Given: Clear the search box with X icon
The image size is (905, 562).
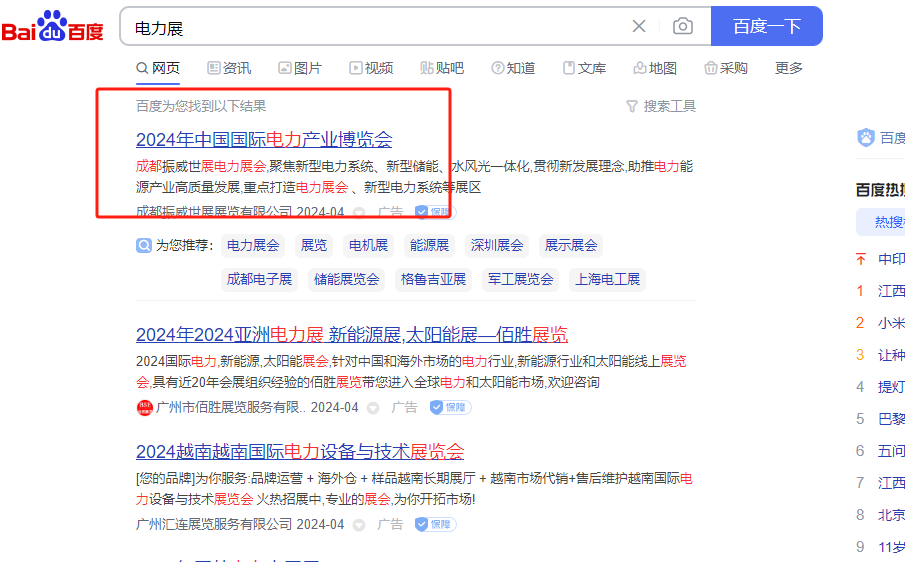Looking at the screenshot, I should tap(639, 26).
